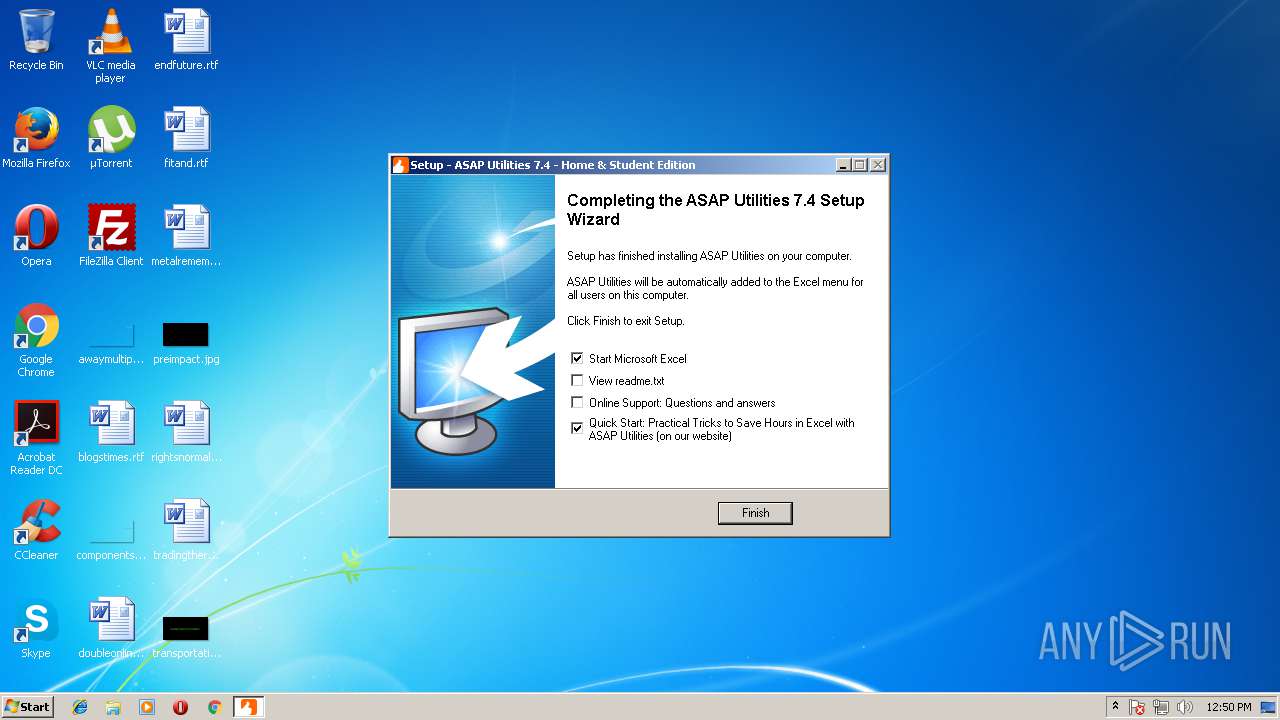Close the ASAP Utilities Setup window

[x=877, y=165]
